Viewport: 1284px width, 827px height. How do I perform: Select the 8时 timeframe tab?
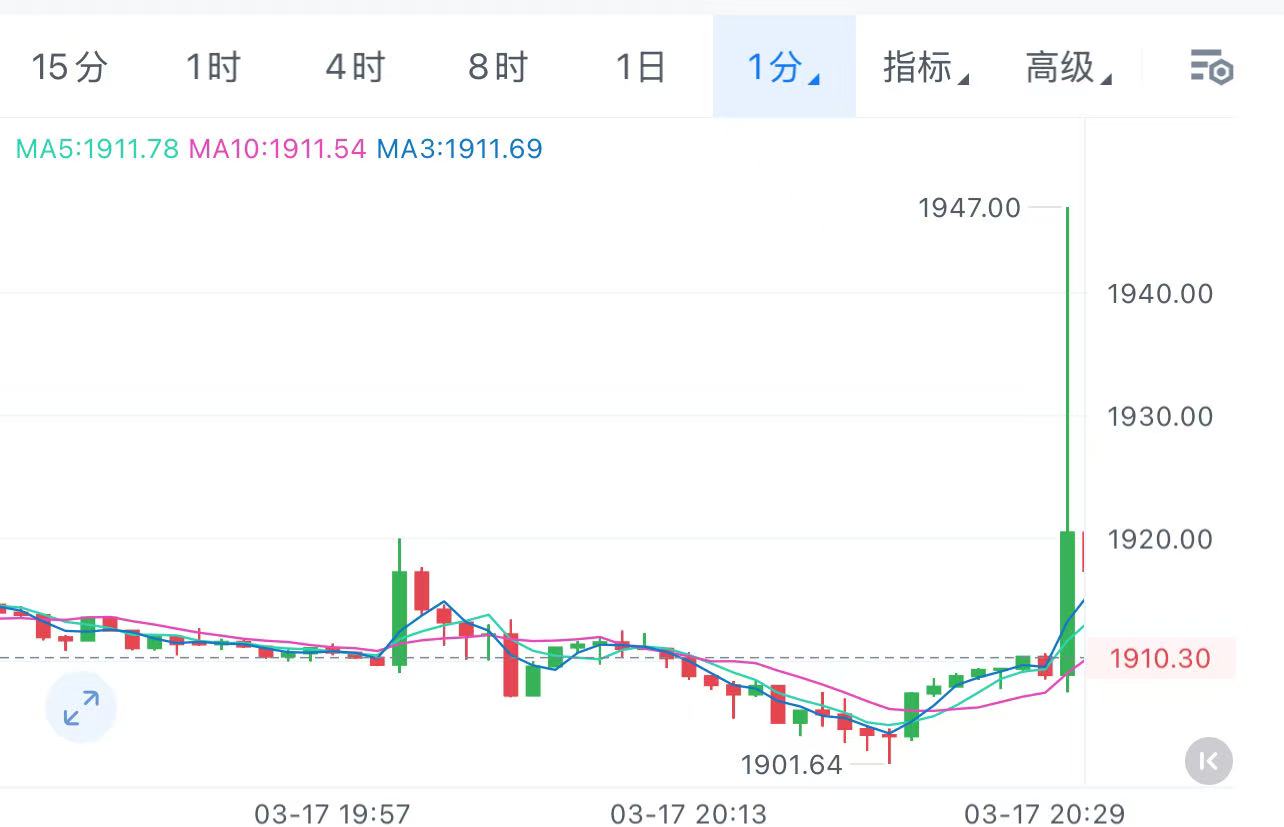497,68
